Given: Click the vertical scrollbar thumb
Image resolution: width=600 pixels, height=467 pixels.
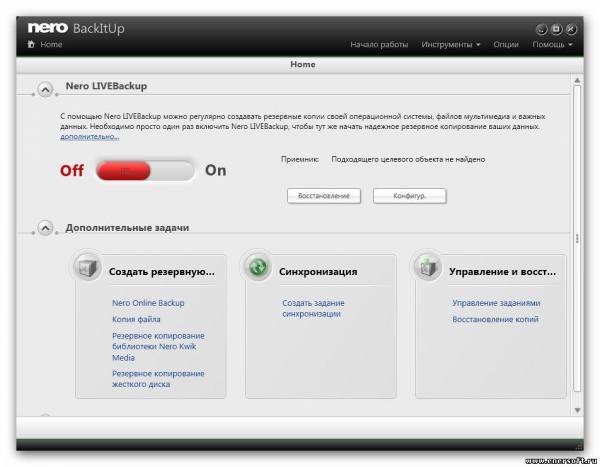Looking at the screenshot, I should tap(577, 238).
